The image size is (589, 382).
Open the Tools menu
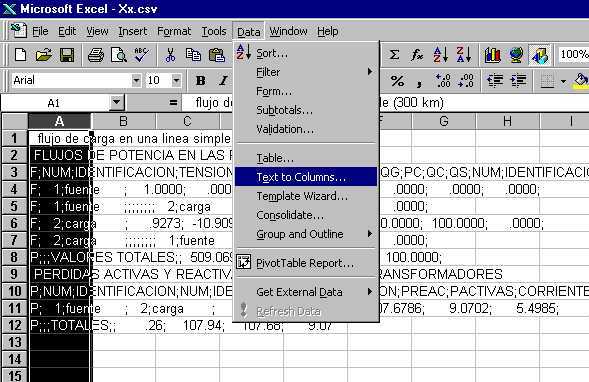(214, 31)
